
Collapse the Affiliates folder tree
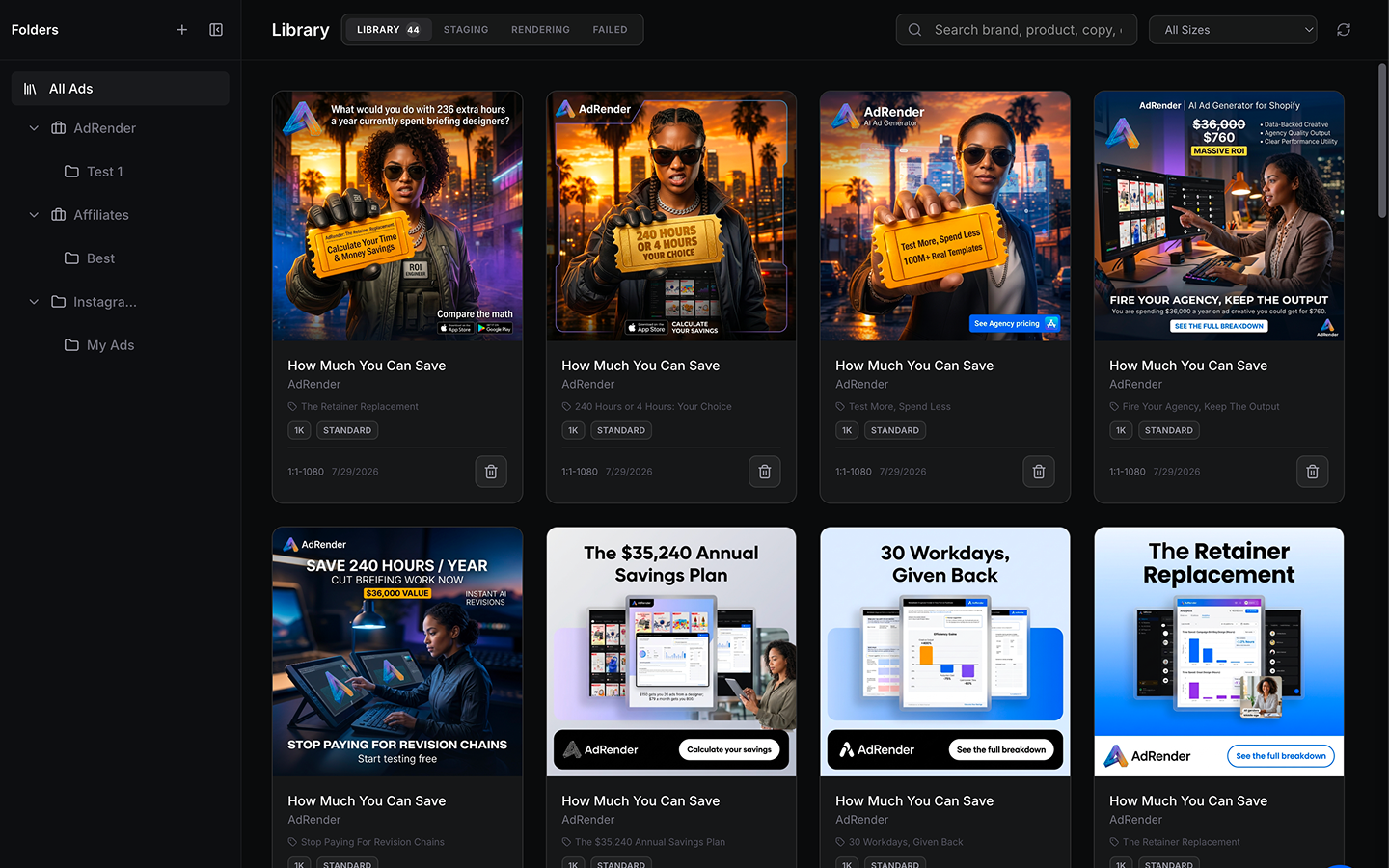tap(34, 215)
